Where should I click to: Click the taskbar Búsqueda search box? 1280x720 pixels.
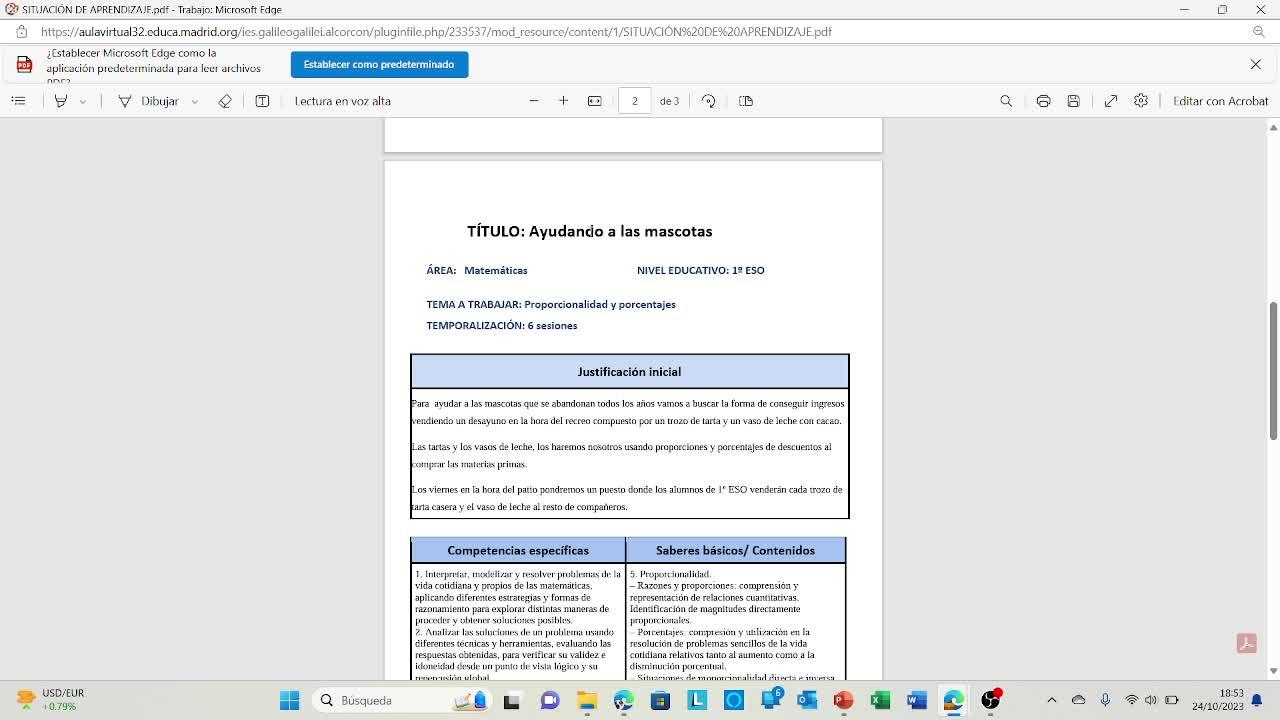tap(402, 700)
